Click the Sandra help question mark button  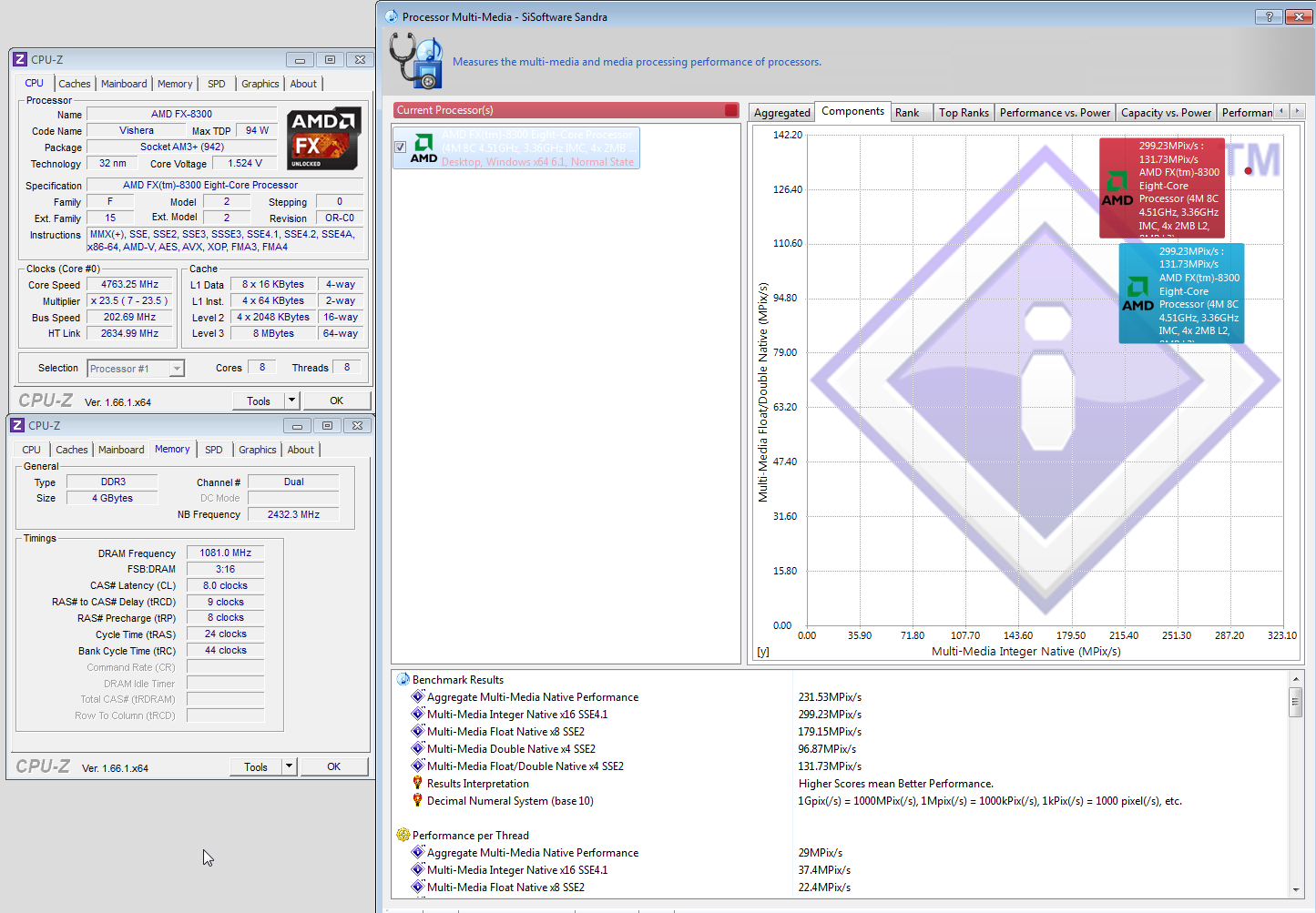point(1268,16)
